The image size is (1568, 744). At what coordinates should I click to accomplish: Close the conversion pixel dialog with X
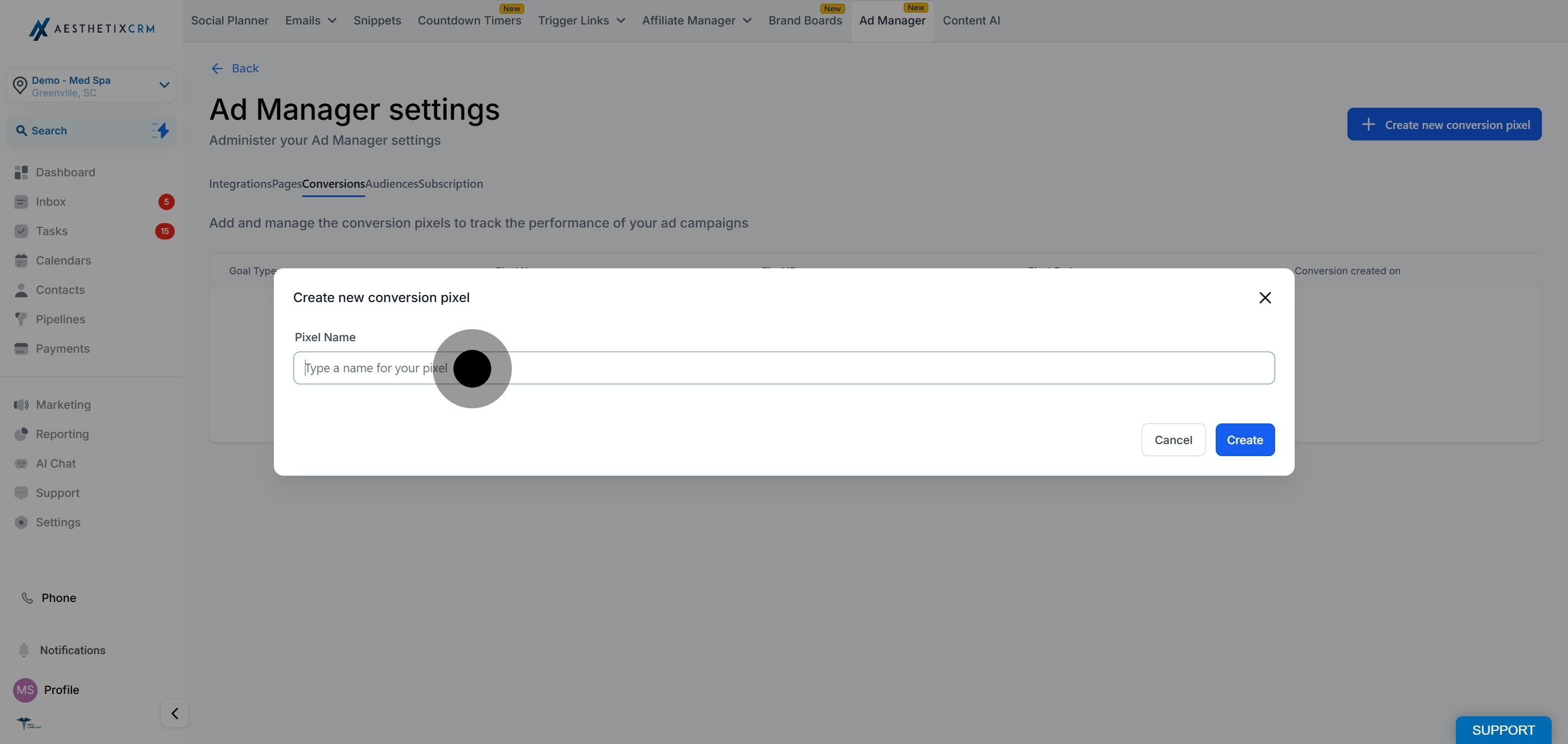coord(1265,298)
